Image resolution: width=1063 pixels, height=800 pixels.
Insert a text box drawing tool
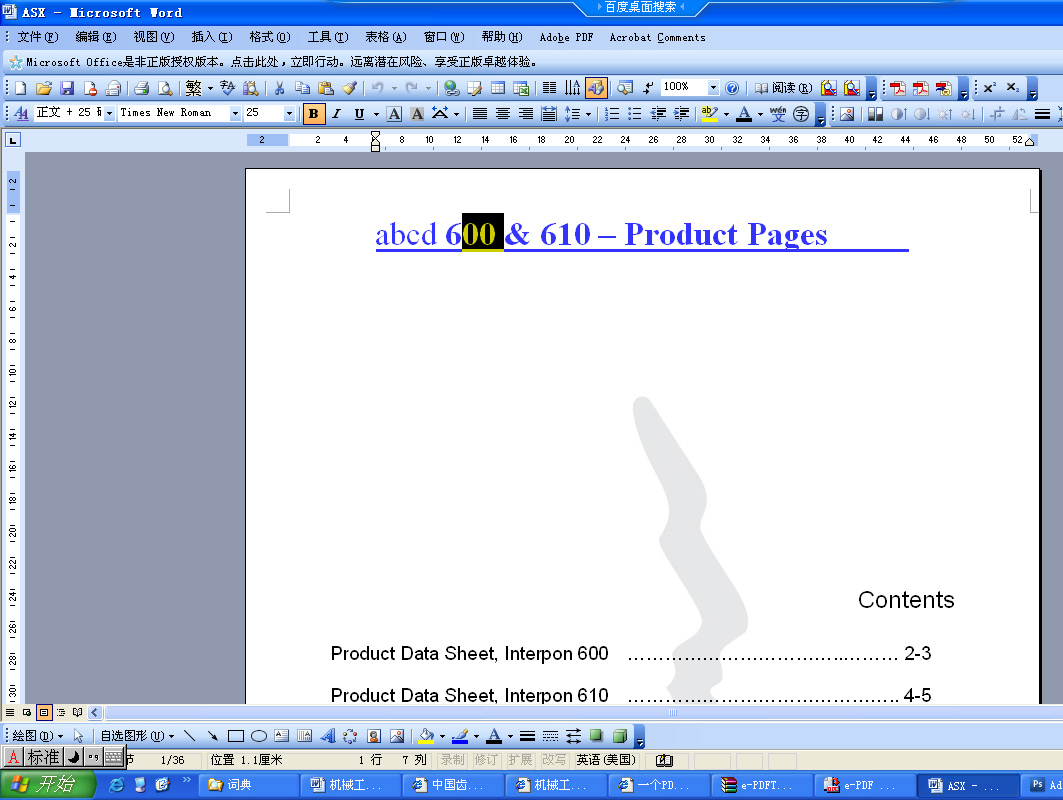coord(282,736)
